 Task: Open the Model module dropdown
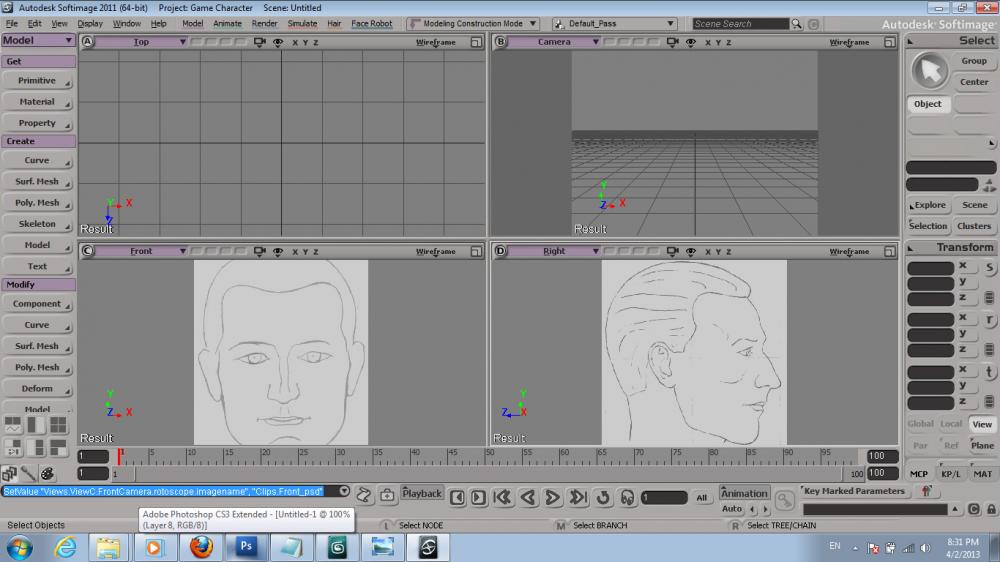(38, 40)
